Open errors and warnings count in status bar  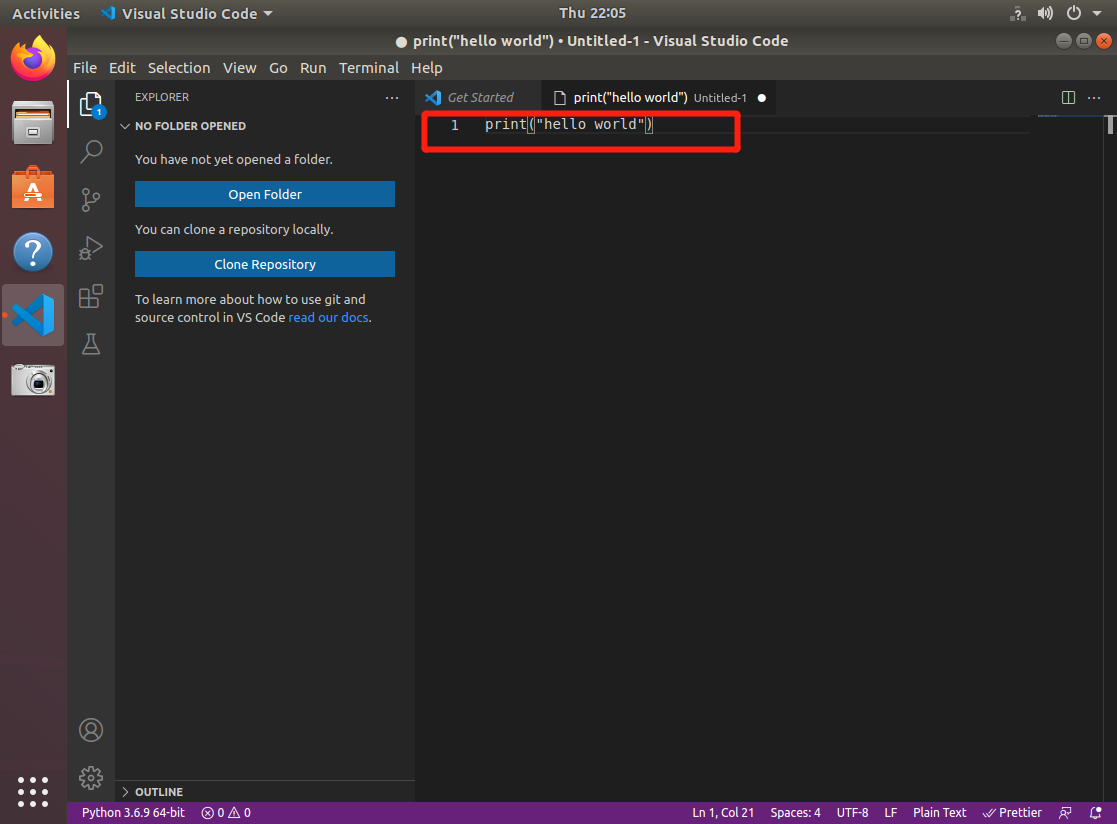click(x=226, y=813)
